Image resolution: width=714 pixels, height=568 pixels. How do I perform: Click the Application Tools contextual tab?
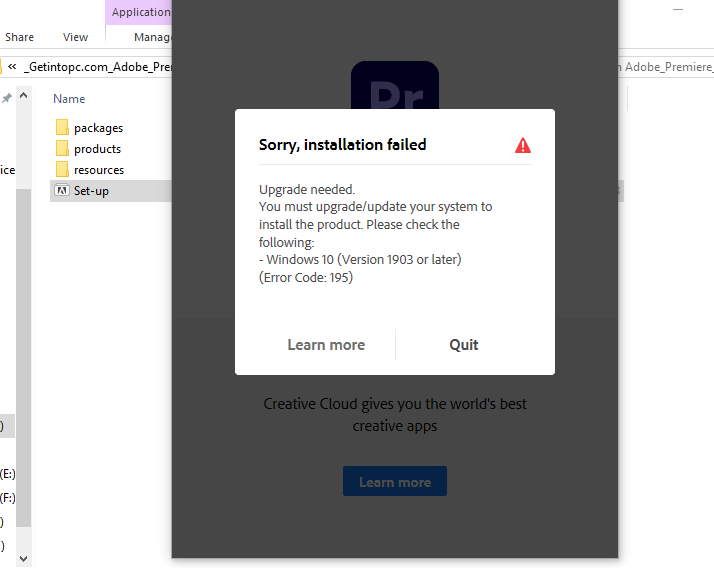[139, 12]
